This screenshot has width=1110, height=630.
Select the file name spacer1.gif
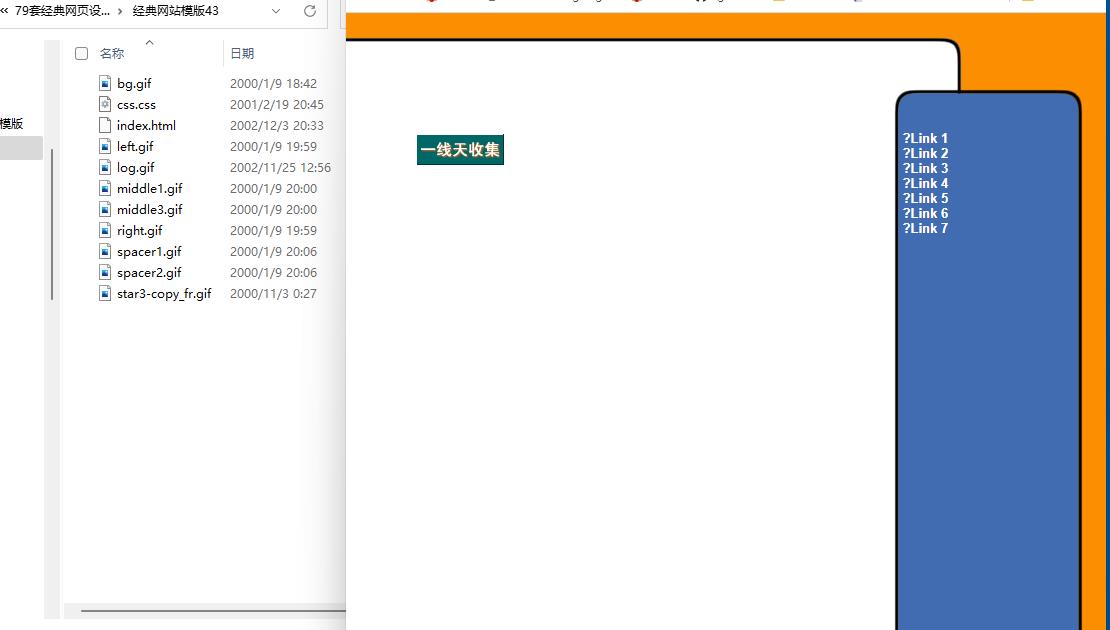click(x=149, y=251)
